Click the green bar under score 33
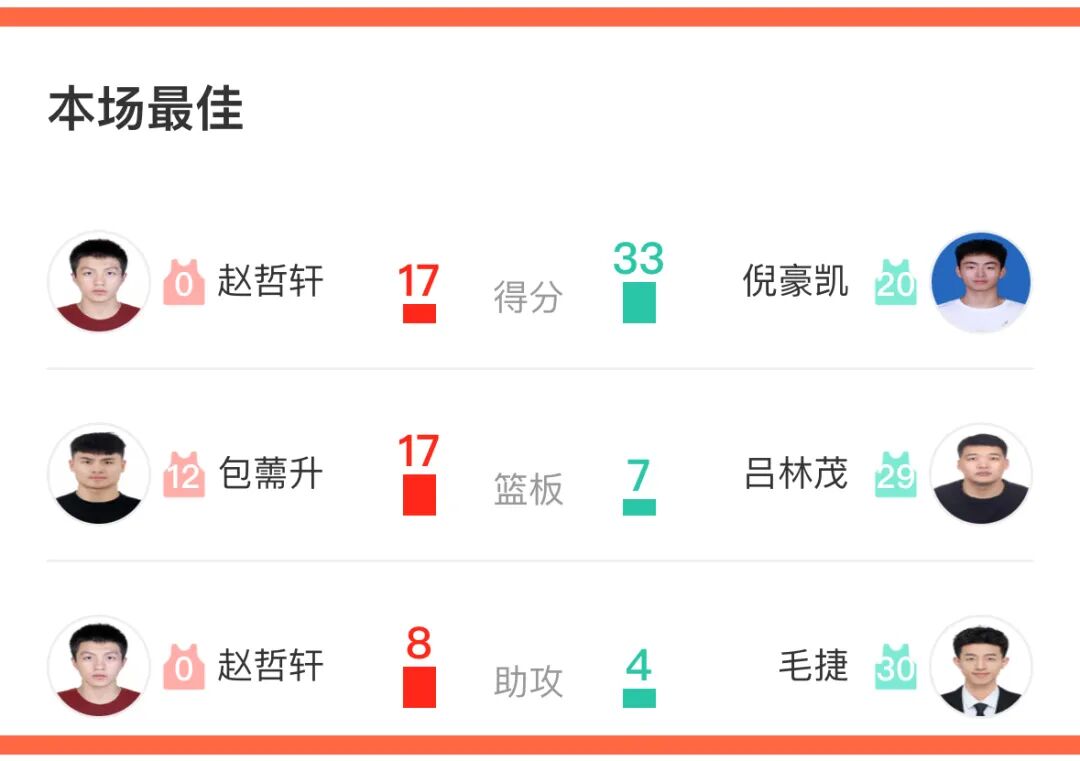Image resolution: width=1080 pixels, height=761 pixels. (639, 302)
